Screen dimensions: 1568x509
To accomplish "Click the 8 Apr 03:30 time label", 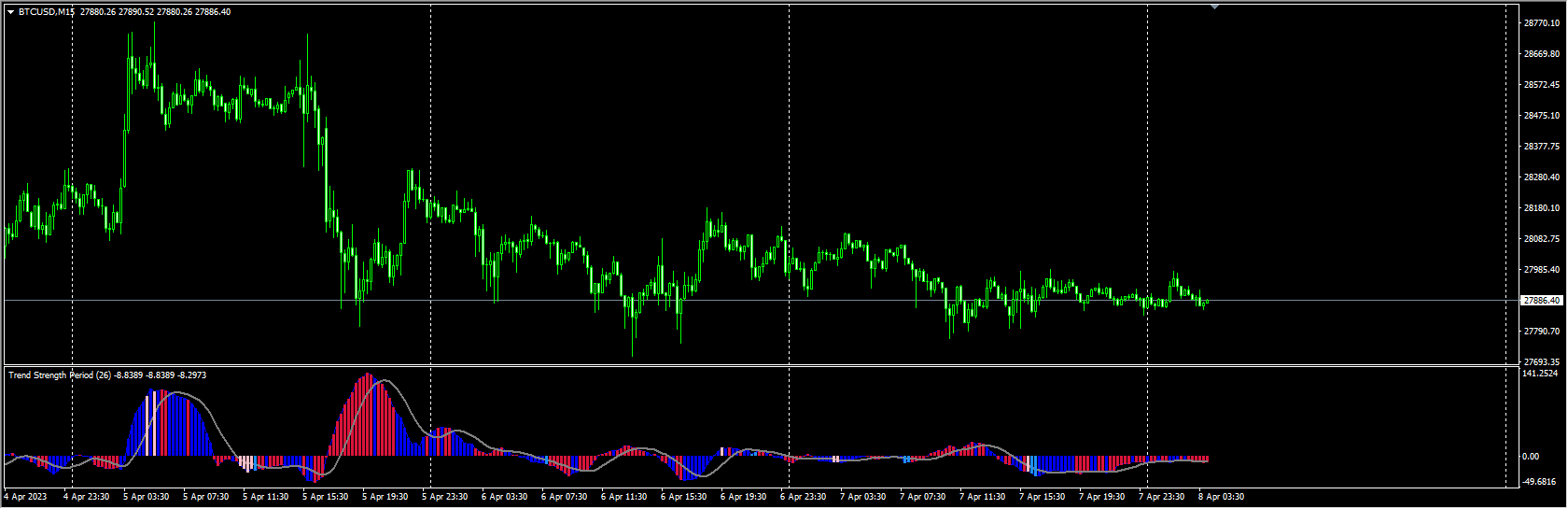I will tap(1222, 497).
